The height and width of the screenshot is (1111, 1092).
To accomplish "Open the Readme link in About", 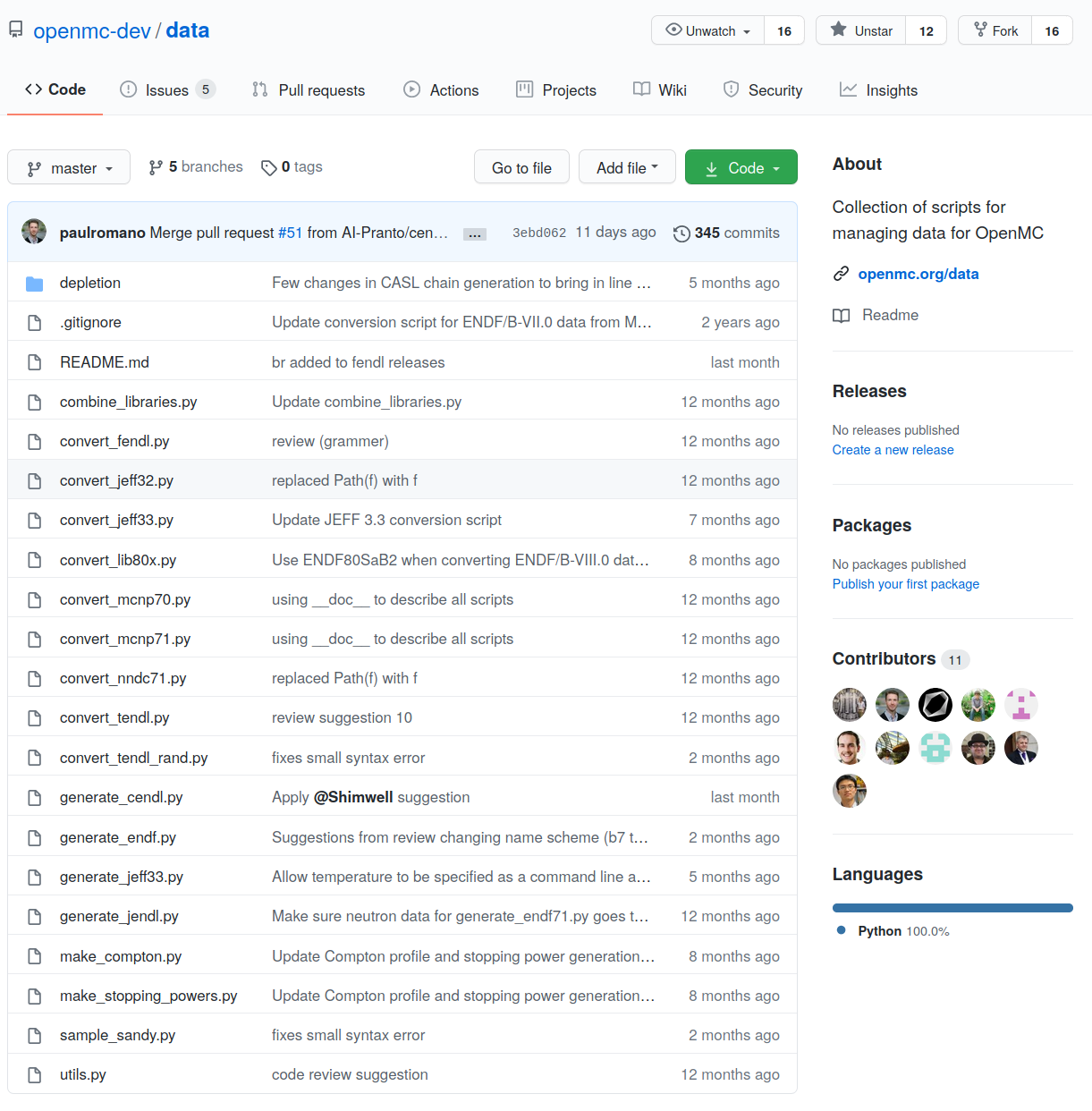I will click(876, 315).
